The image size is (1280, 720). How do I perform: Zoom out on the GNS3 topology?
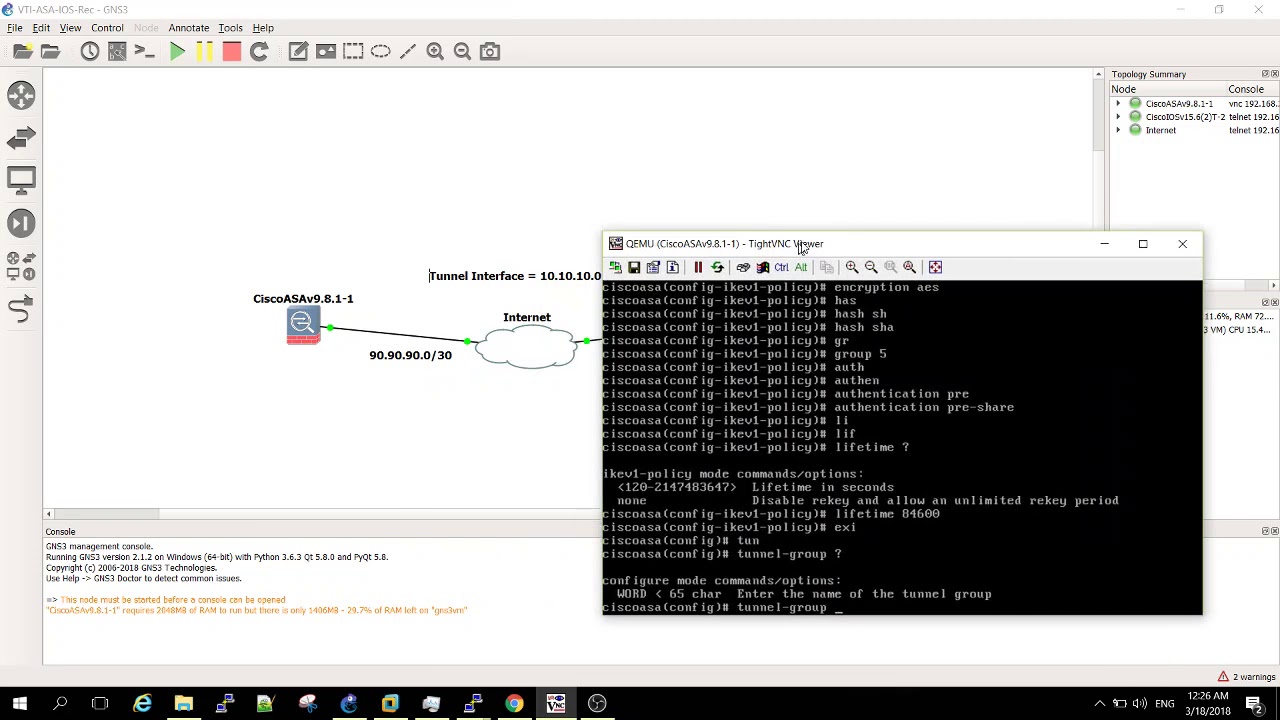(462, 51)
